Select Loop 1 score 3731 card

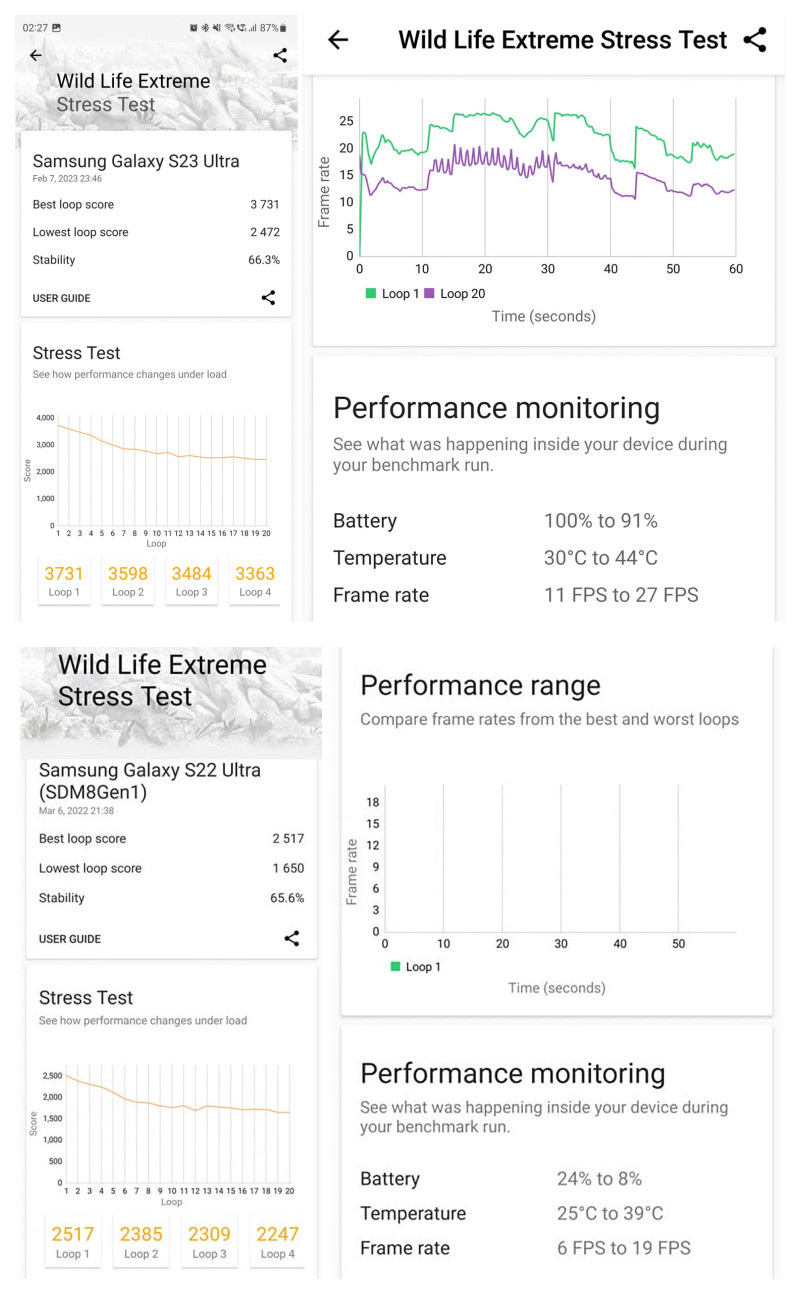coord(64,580)
